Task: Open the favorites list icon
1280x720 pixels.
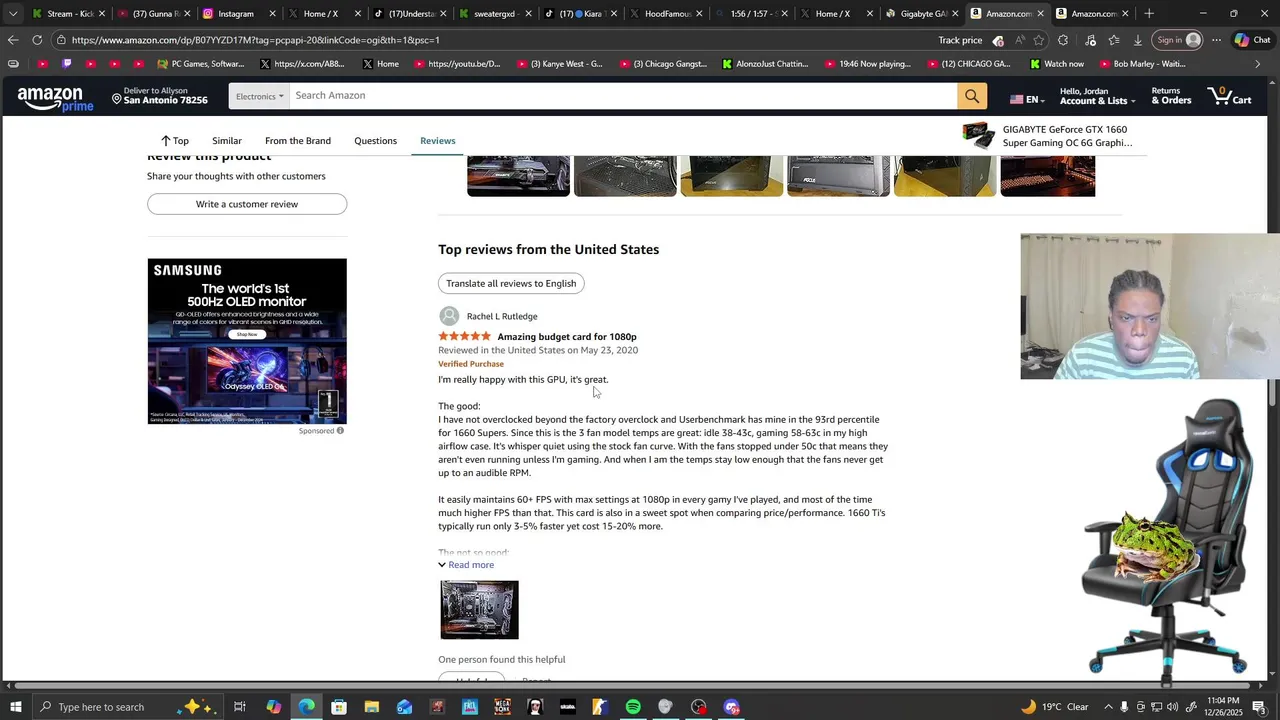Action: pos(1114,40)
